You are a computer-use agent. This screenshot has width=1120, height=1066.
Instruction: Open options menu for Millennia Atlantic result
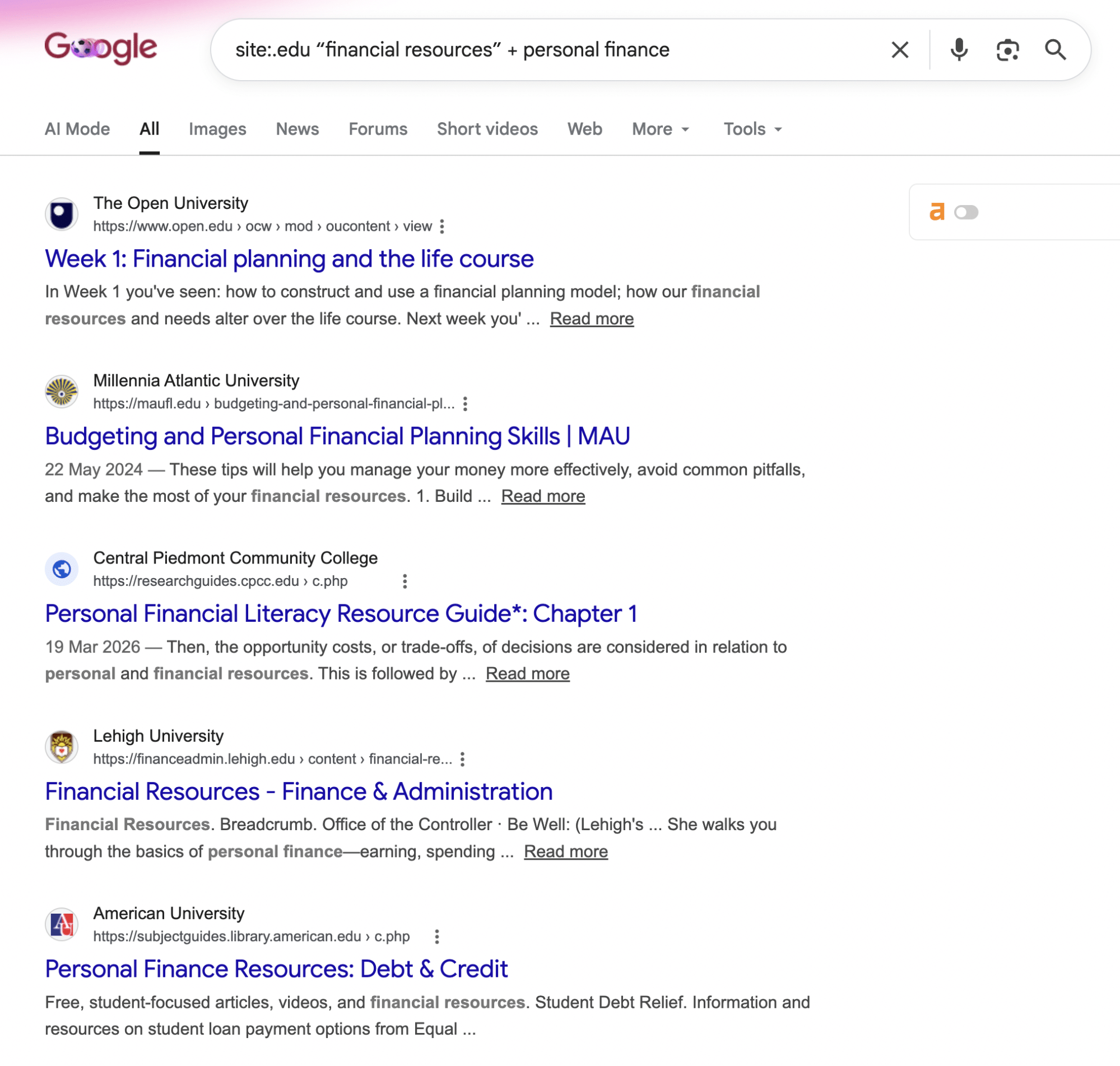[x=466, y=404]
